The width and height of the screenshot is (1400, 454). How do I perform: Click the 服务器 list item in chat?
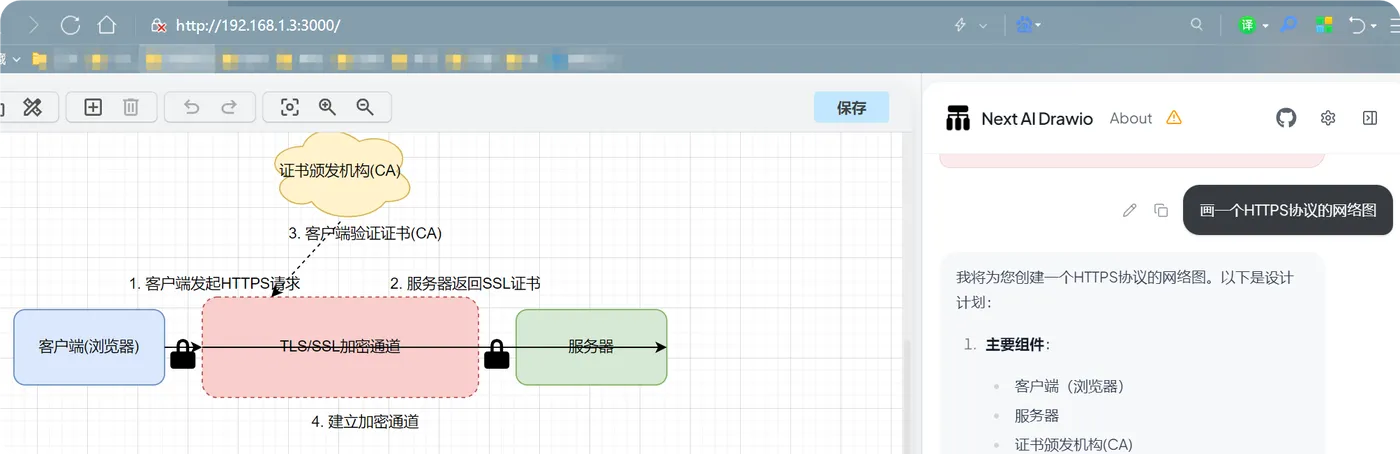pyautogui.click(x=1037, y=415)
